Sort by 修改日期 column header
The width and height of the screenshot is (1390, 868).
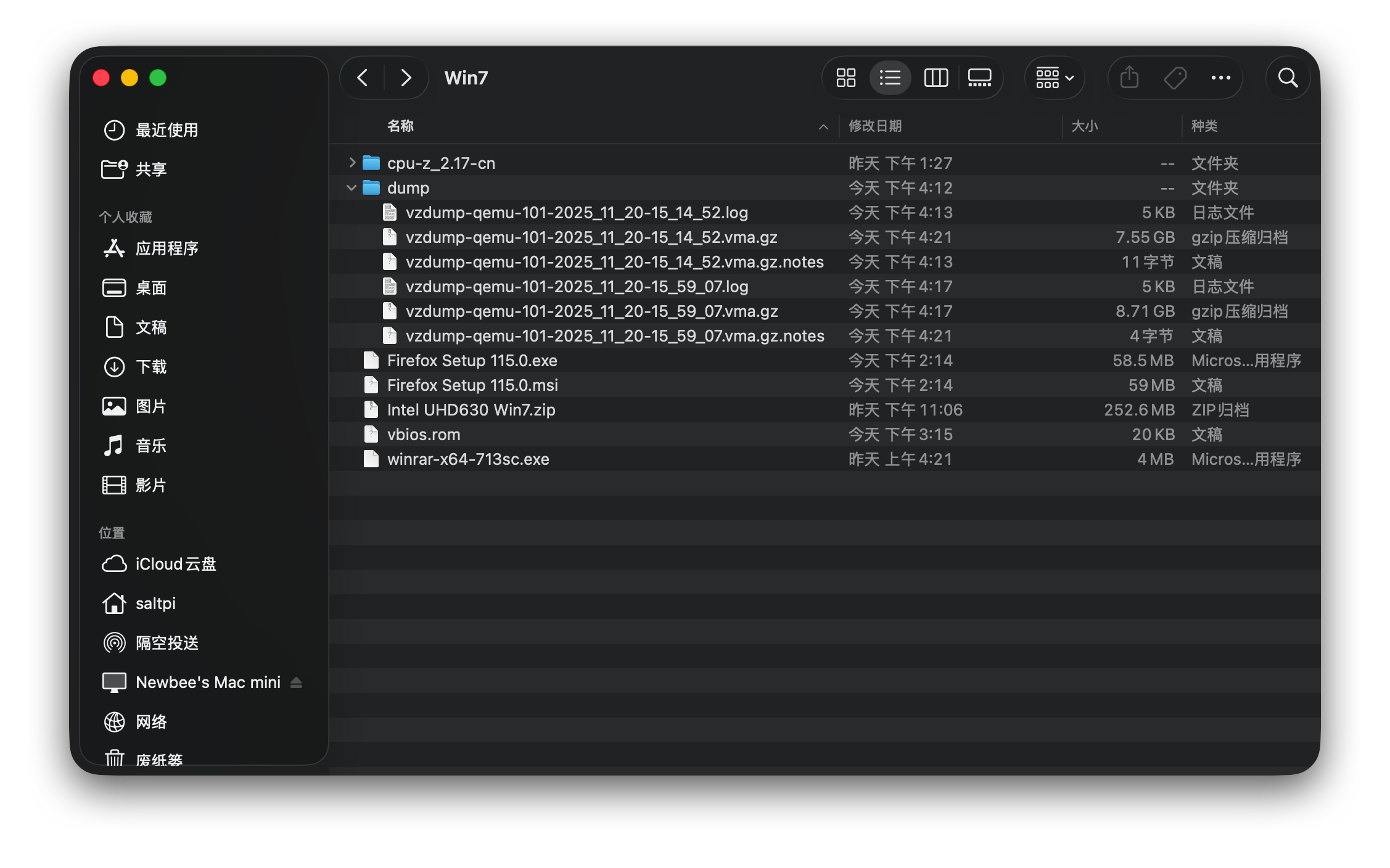[875, 126]
